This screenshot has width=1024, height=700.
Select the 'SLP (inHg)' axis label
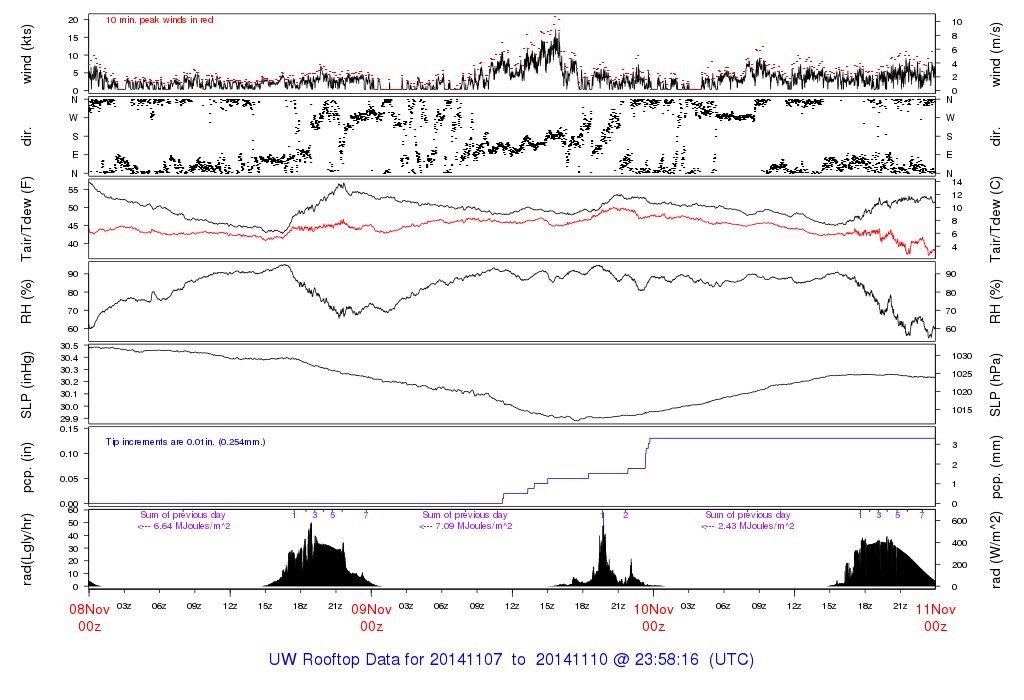26,385
